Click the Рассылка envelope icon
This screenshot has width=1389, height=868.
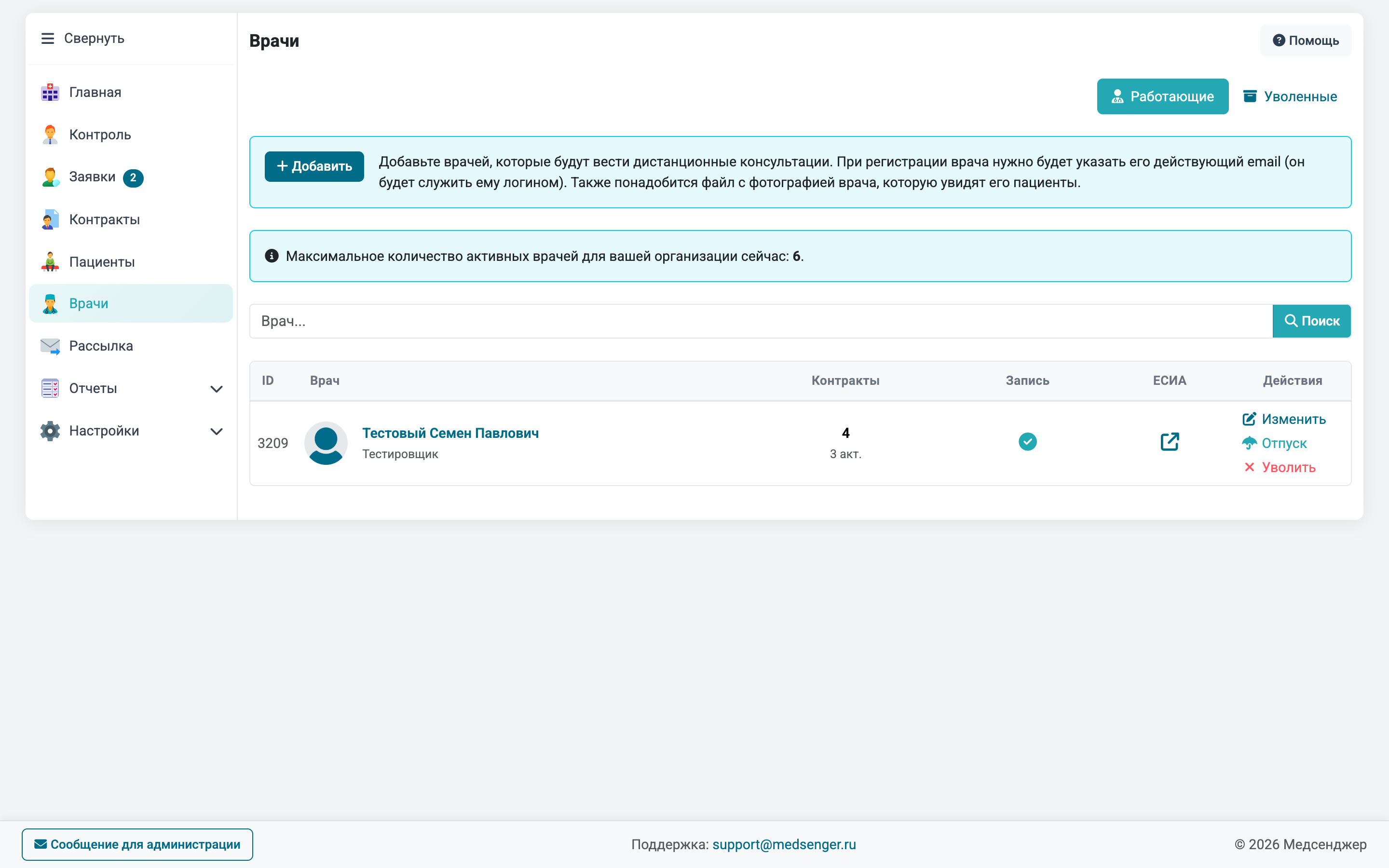click(50, 346)
